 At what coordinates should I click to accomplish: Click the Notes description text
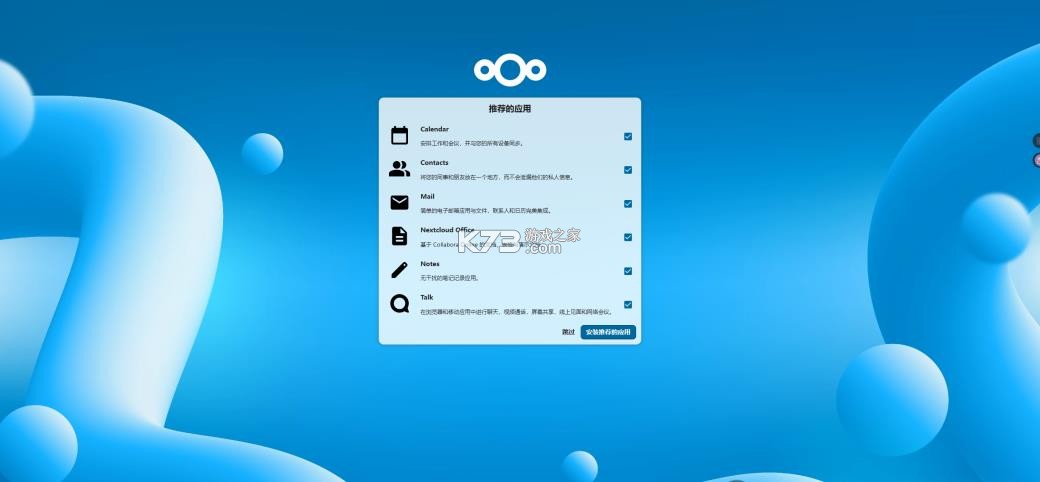point(450,278)
